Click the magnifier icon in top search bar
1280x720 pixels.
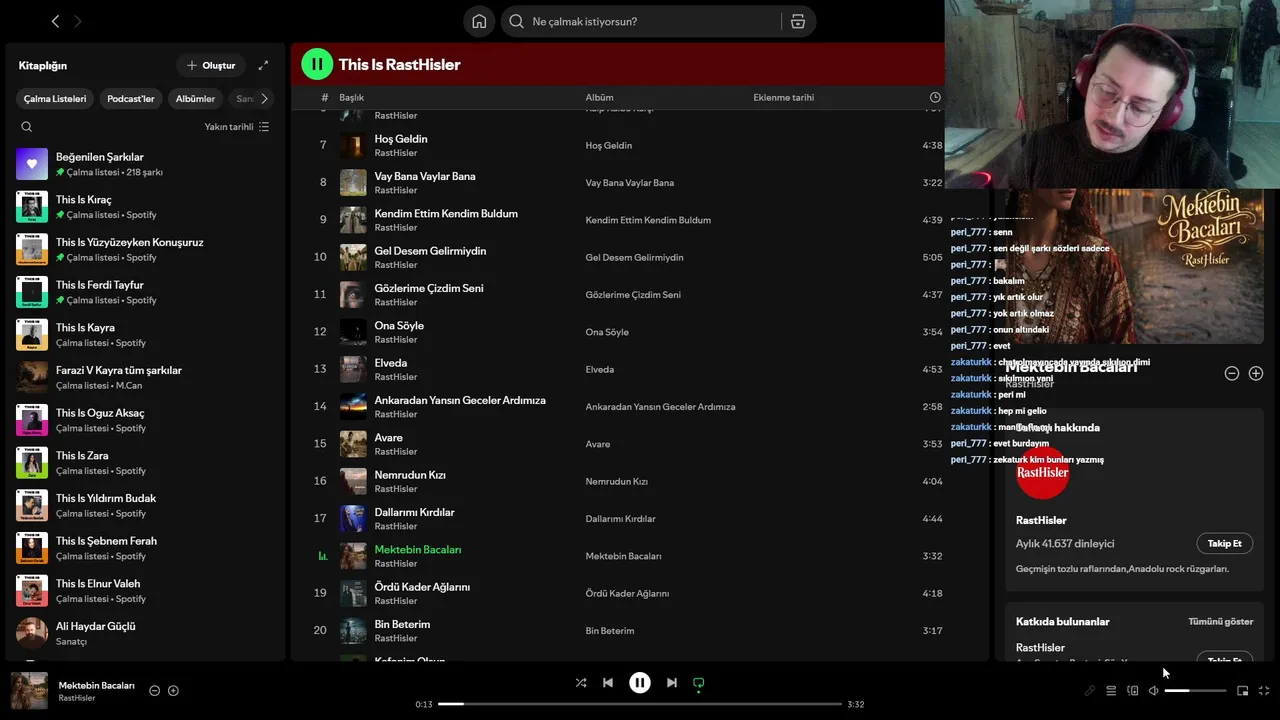[516, 21]
